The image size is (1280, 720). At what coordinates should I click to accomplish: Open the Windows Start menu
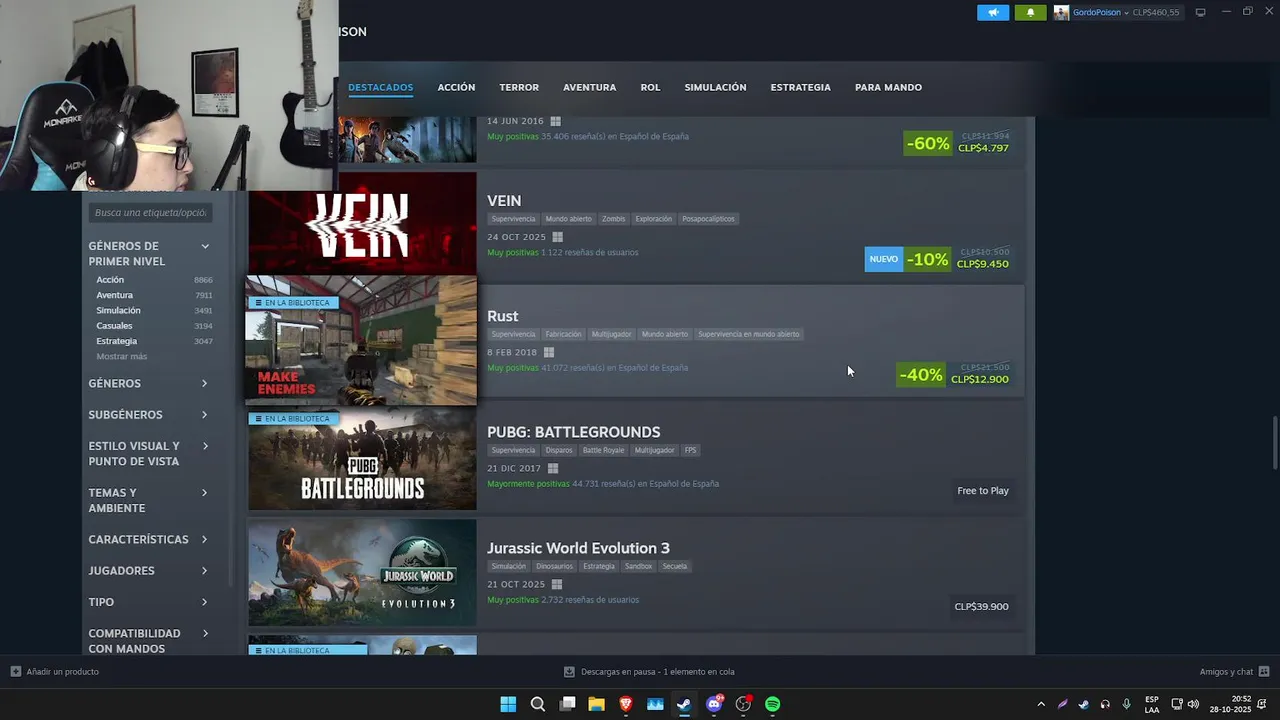(x=508, y=704)
